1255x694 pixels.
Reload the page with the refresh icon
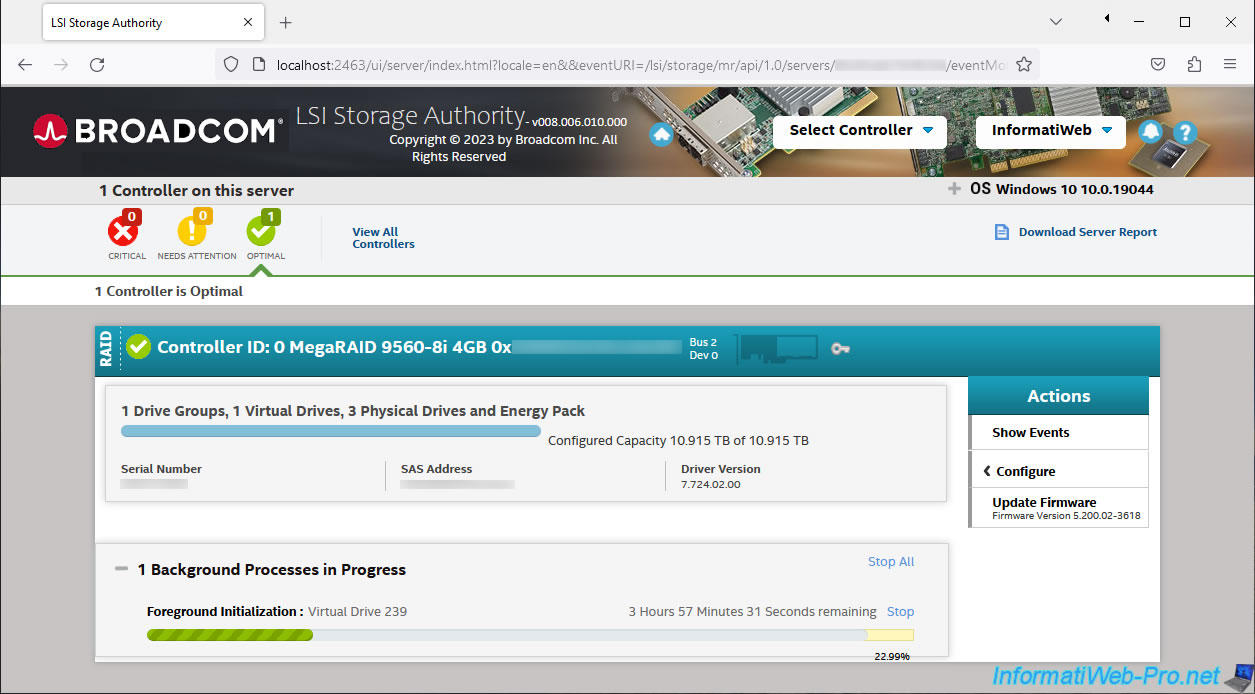(x=97, y=64)
